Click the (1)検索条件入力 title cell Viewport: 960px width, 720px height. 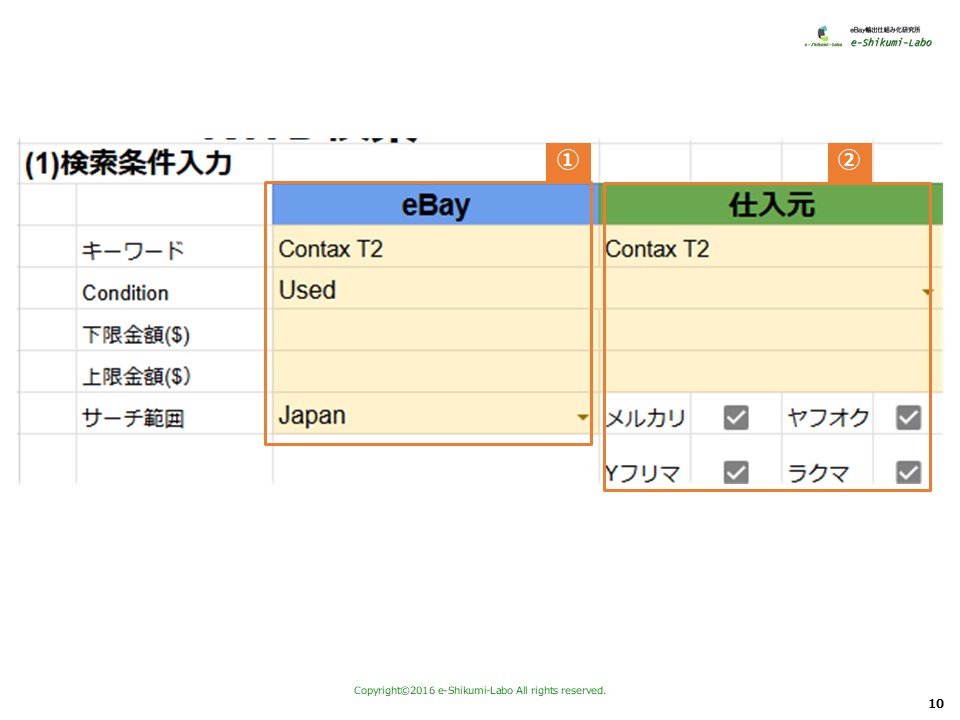(x=129, y=163)
